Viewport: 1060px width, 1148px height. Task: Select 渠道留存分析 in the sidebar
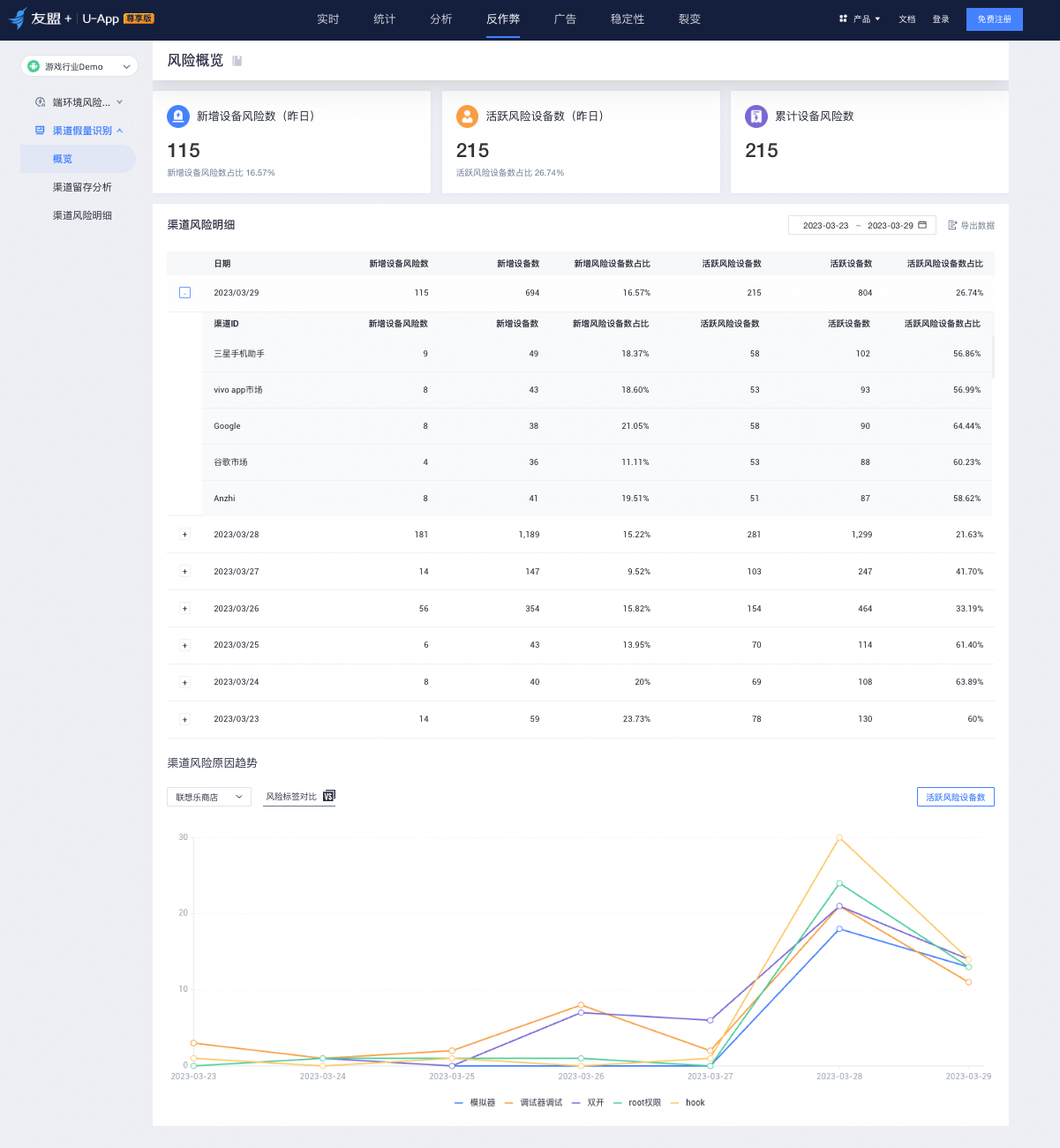point(82,187)
